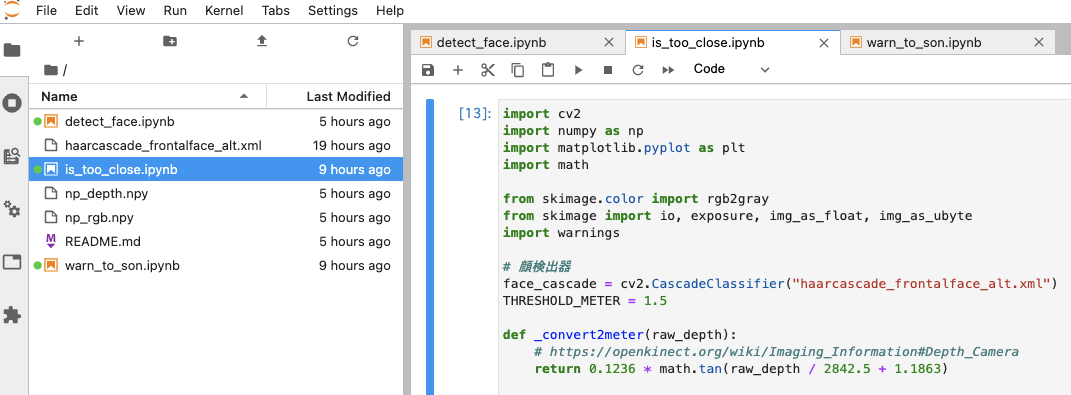
Task: Open the Settings menu
Action: pyautogui.click(x=333, y=10)
